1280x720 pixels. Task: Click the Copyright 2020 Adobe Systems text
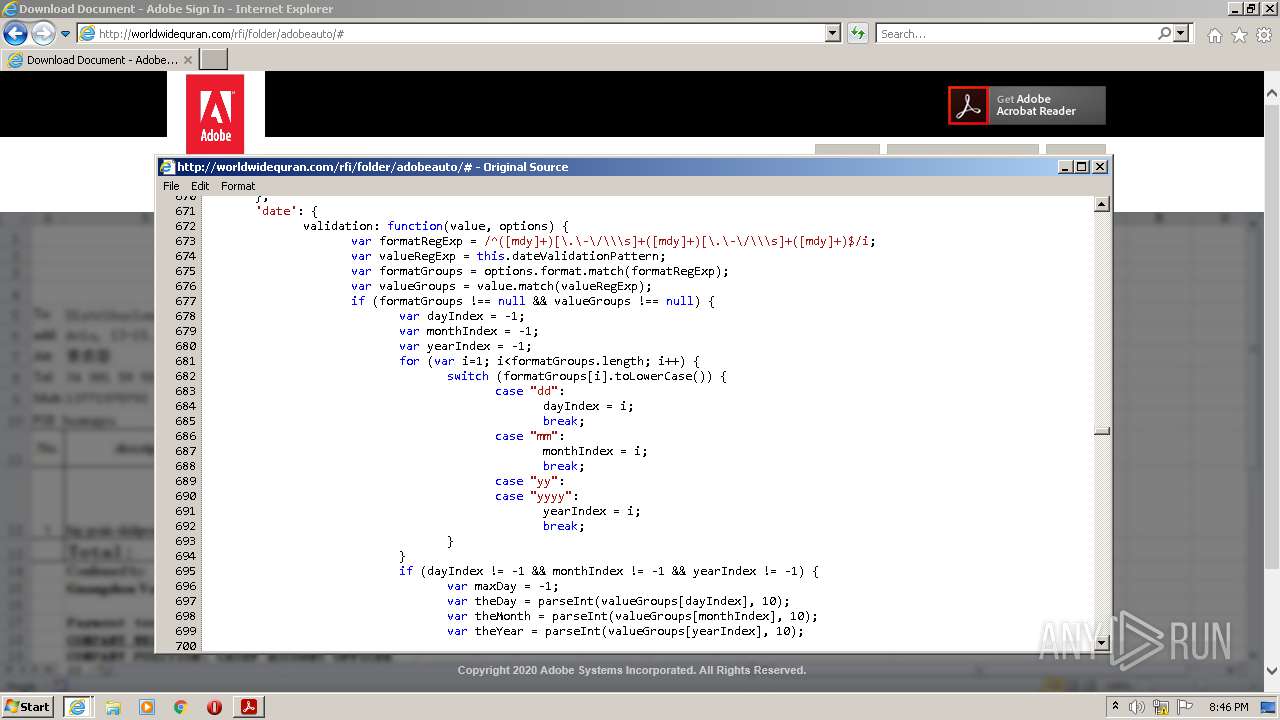[x=632, y=670]
